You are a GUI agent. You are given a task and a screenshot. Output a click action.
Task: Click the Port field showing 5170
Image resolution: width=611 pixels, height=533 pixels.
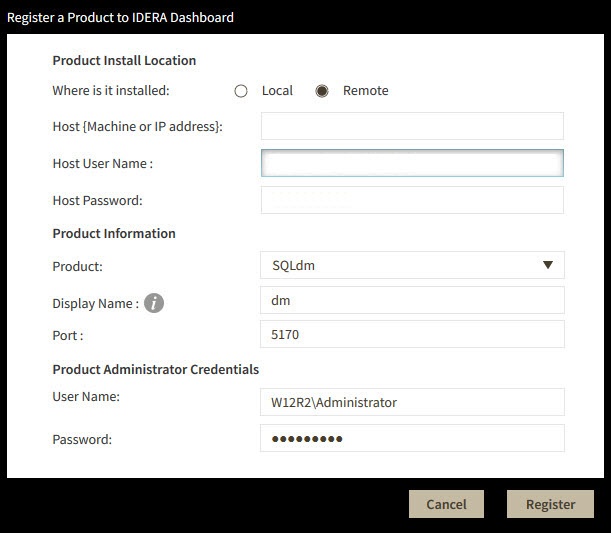click(x=412, y=334)
